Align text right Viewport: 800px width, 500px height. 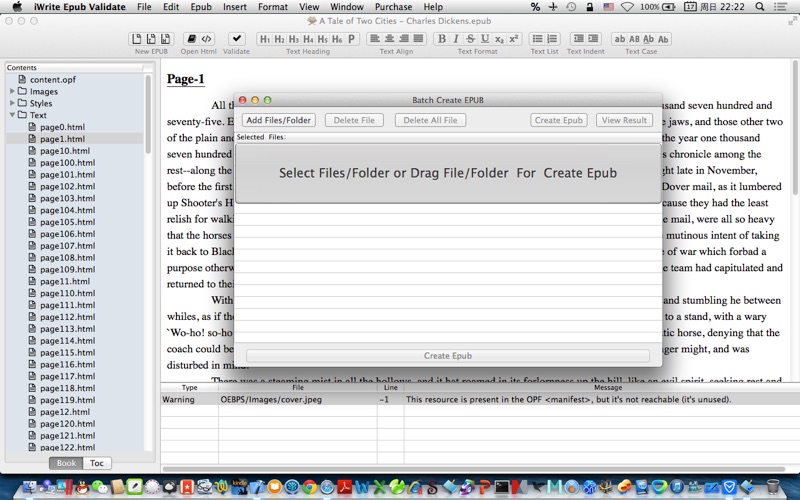tap(404, 39)
